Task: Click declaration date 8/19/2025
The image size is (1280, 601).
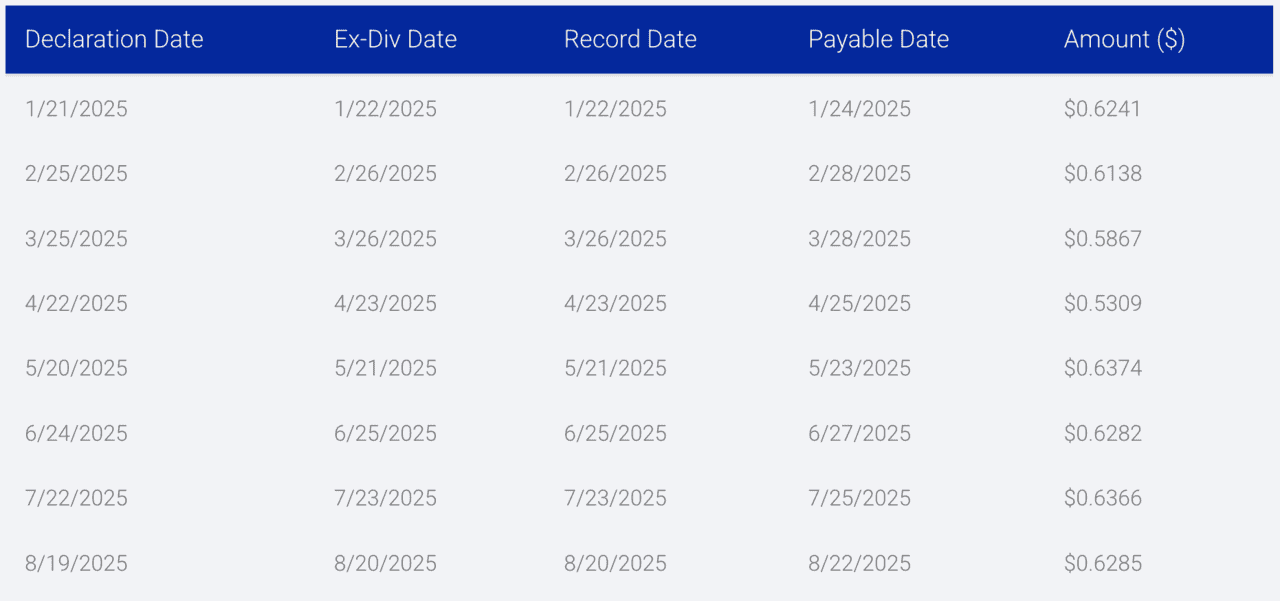Action: pos(76,564)
